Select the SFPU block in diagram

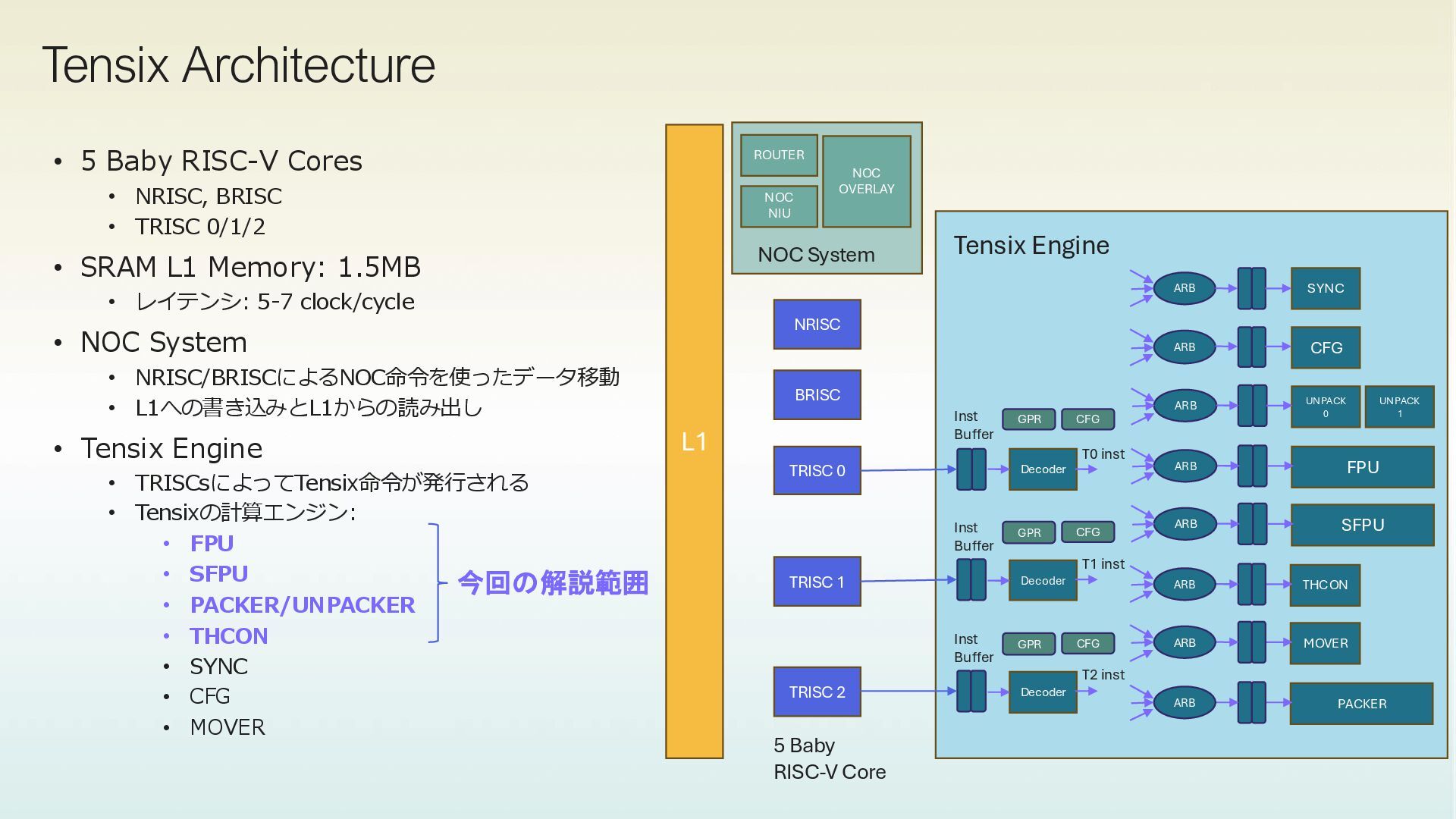[1362, 525]
